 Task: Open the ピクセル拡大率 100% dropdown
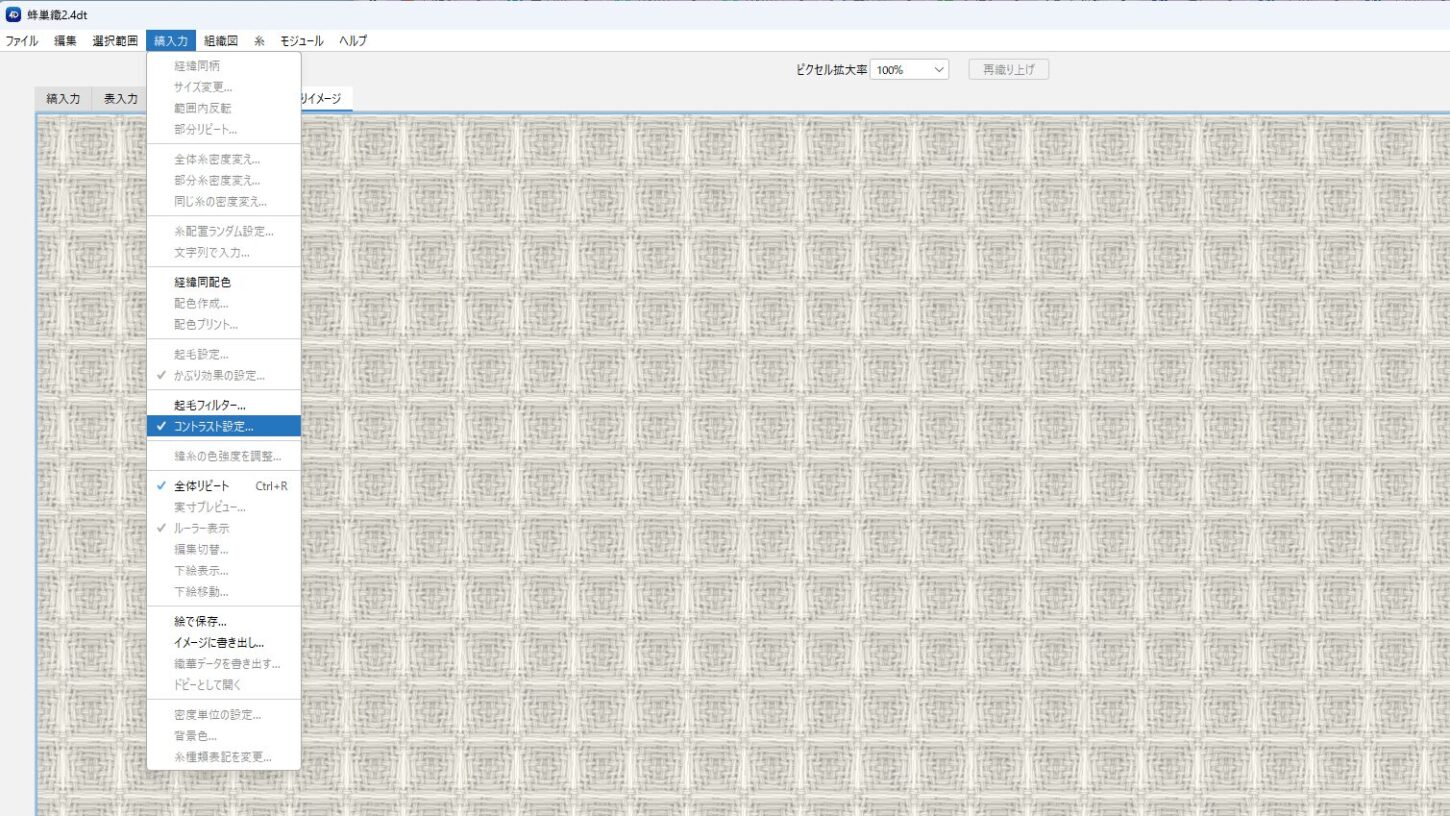pyautogui.click(x=909, y=70)
